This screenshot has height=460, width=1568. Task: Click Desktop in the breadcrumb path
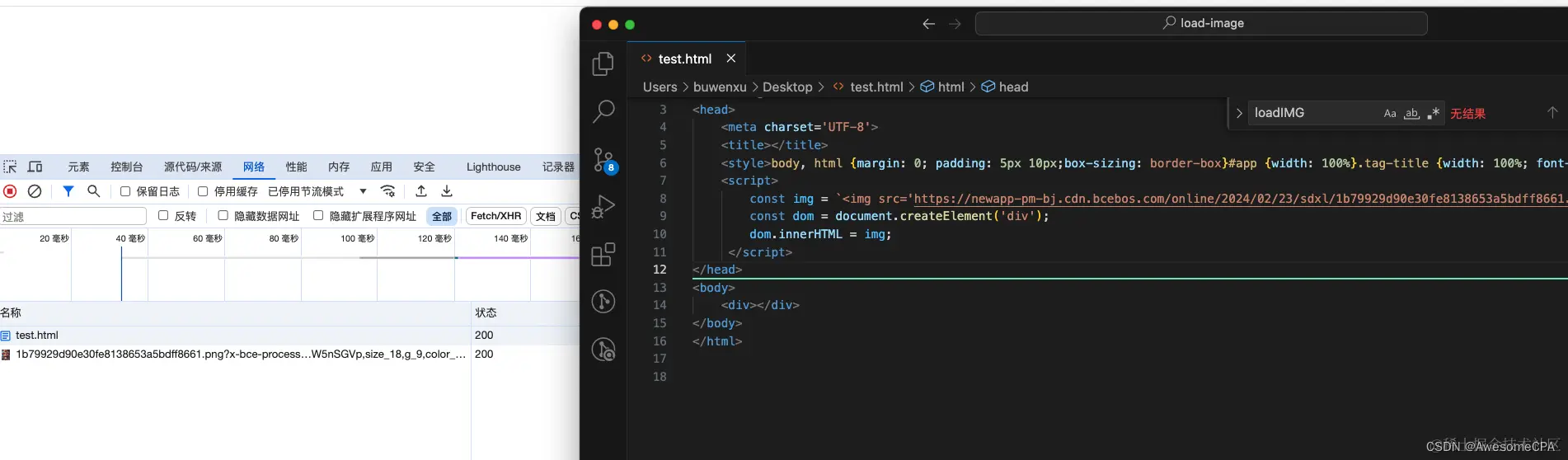click(x=787, y=87)
